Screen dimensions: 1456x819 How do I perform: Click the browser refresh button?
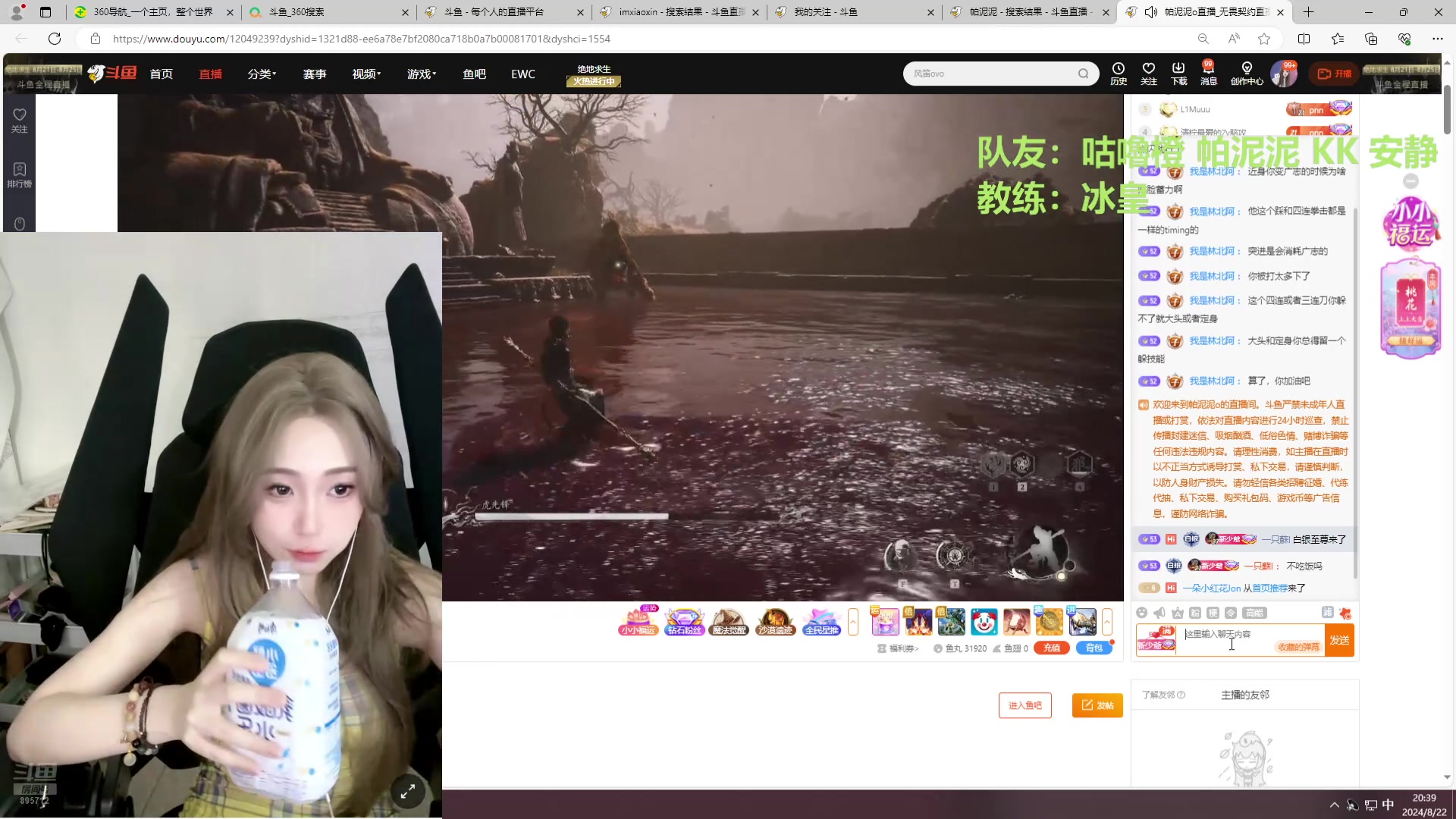click(55, 39)
